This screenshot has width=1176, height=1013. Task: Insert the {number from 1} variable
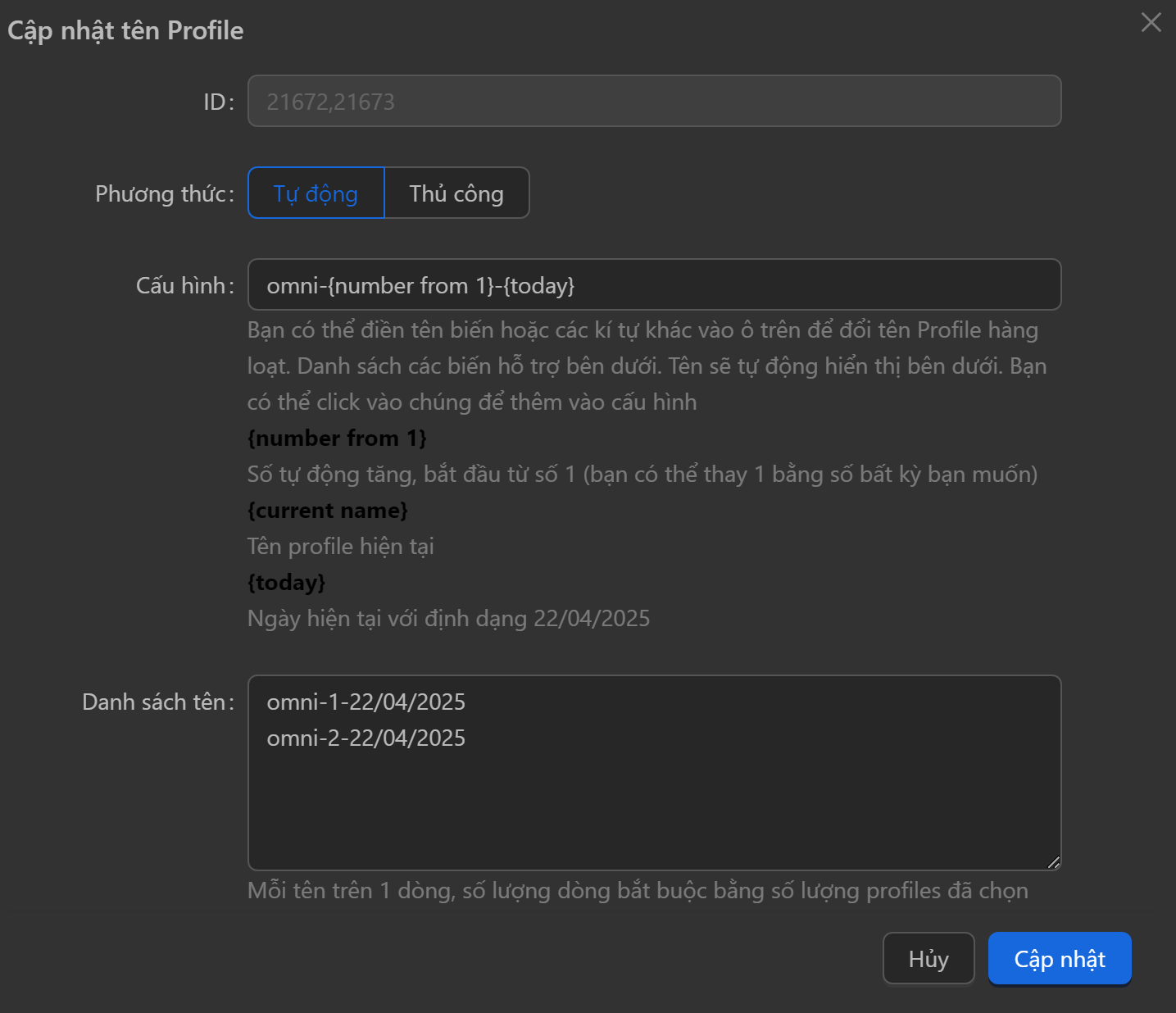(x=337, y=438)
